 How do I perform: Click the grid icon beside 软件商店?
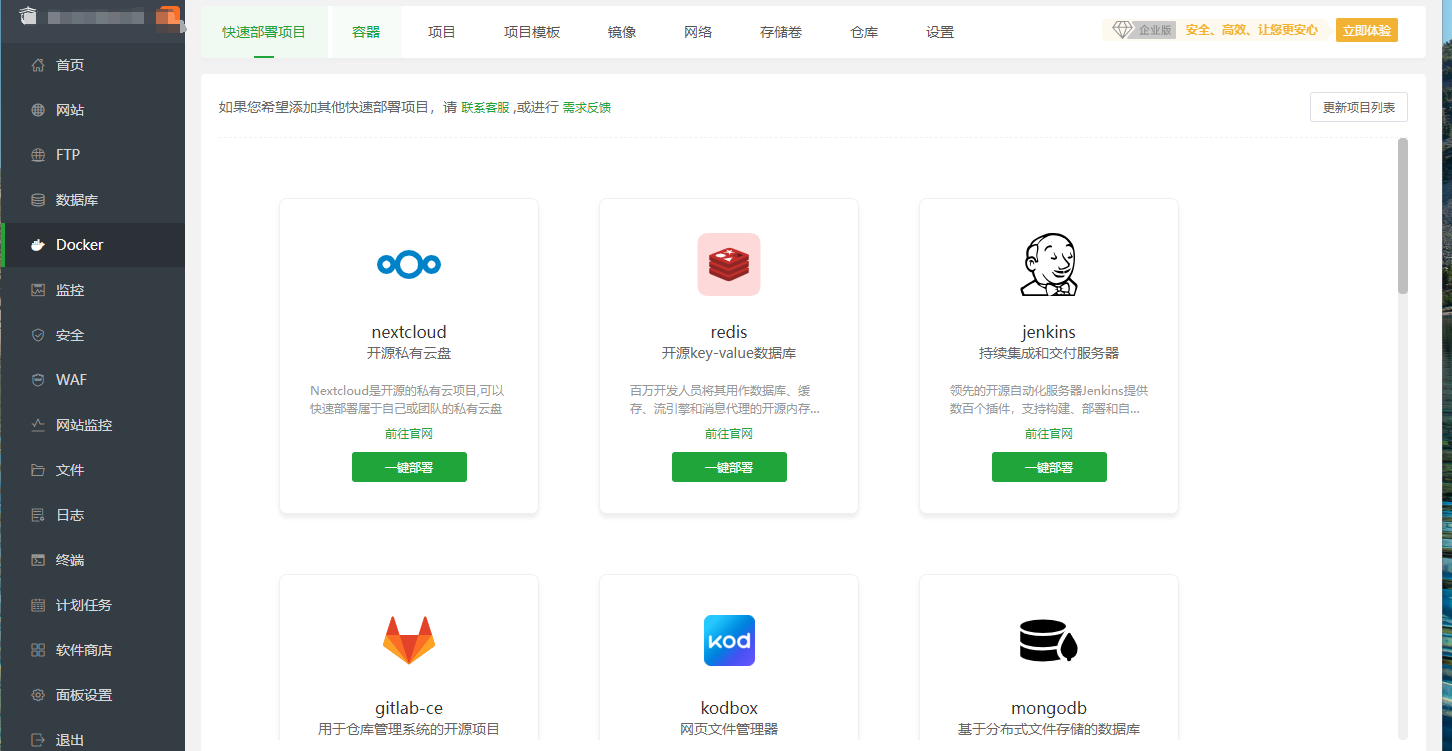(x=38, y=650)
